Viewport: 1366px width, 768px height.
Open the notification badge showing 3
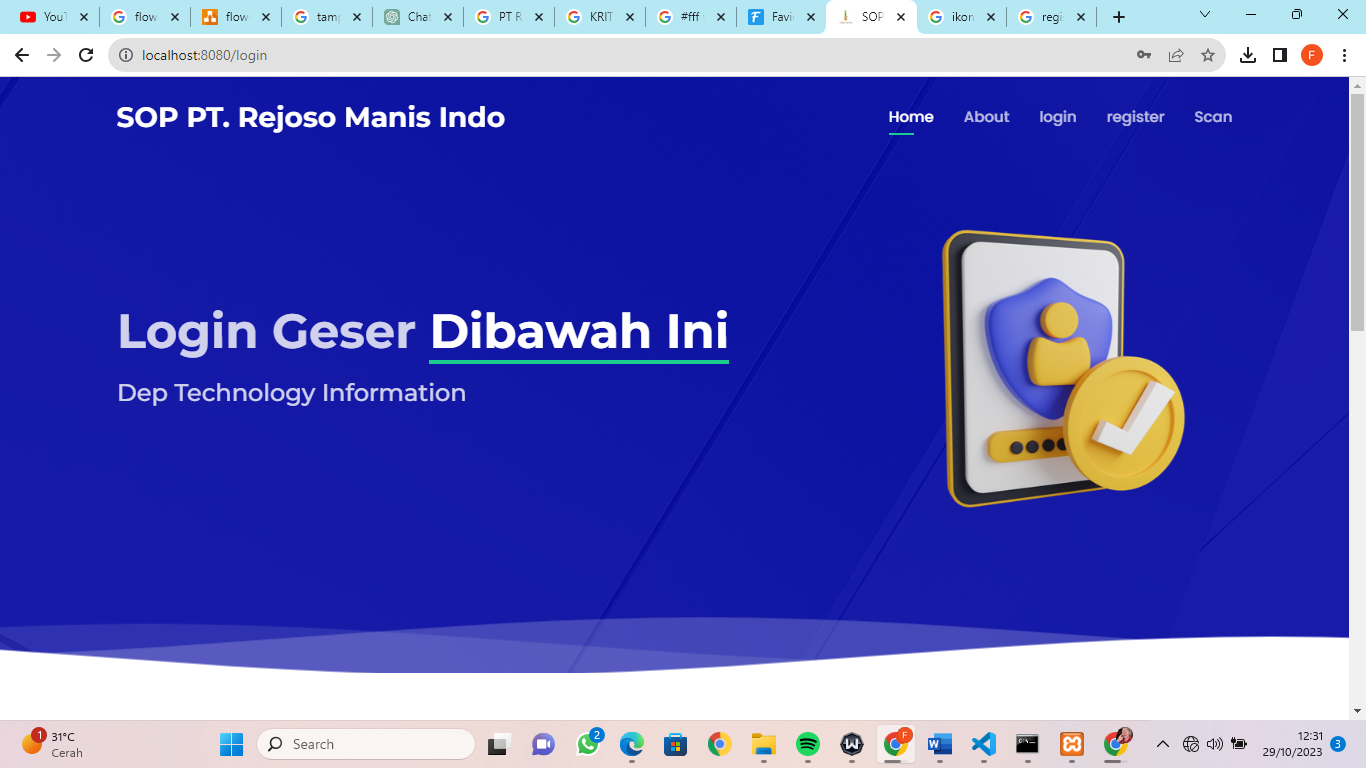1338,744
